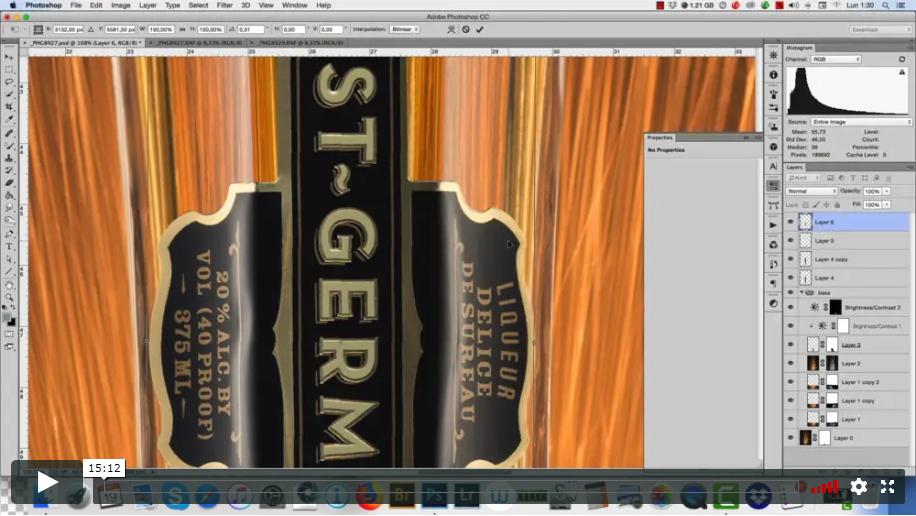The width and height of the screenshot is (916, 516).
Task: Hide Layer 6 visibility eye
Action: tap(790, 222)
